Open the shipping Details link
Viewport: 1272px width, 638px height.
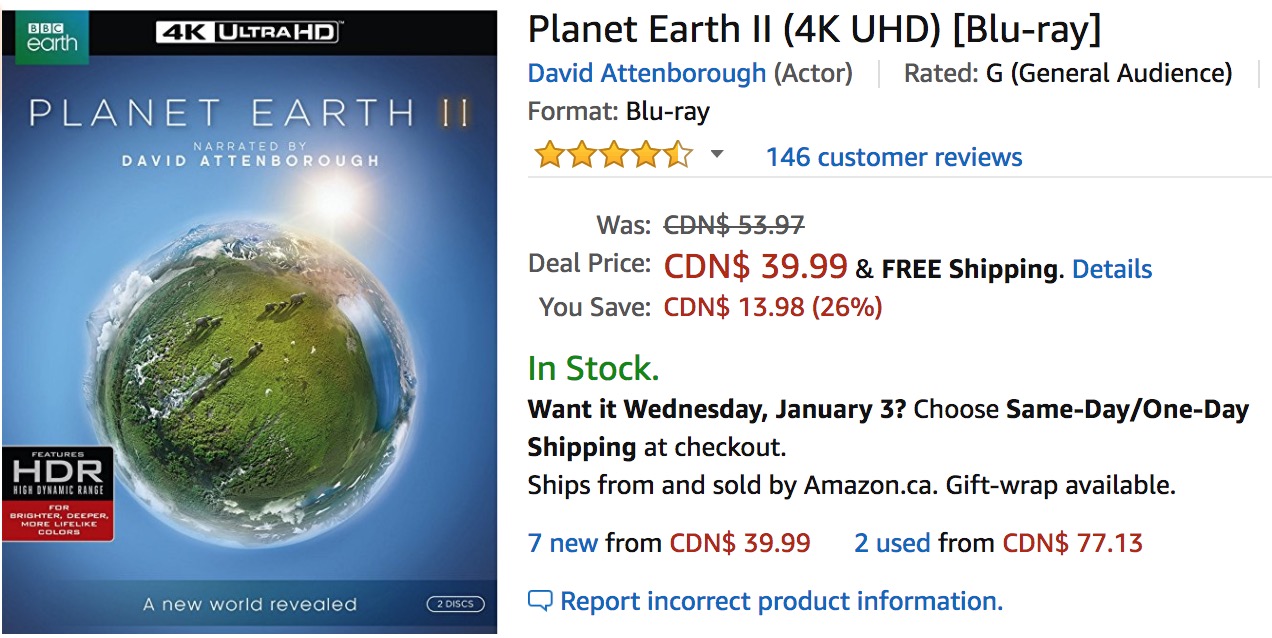pyautogui.click(x=1112, y=269)
